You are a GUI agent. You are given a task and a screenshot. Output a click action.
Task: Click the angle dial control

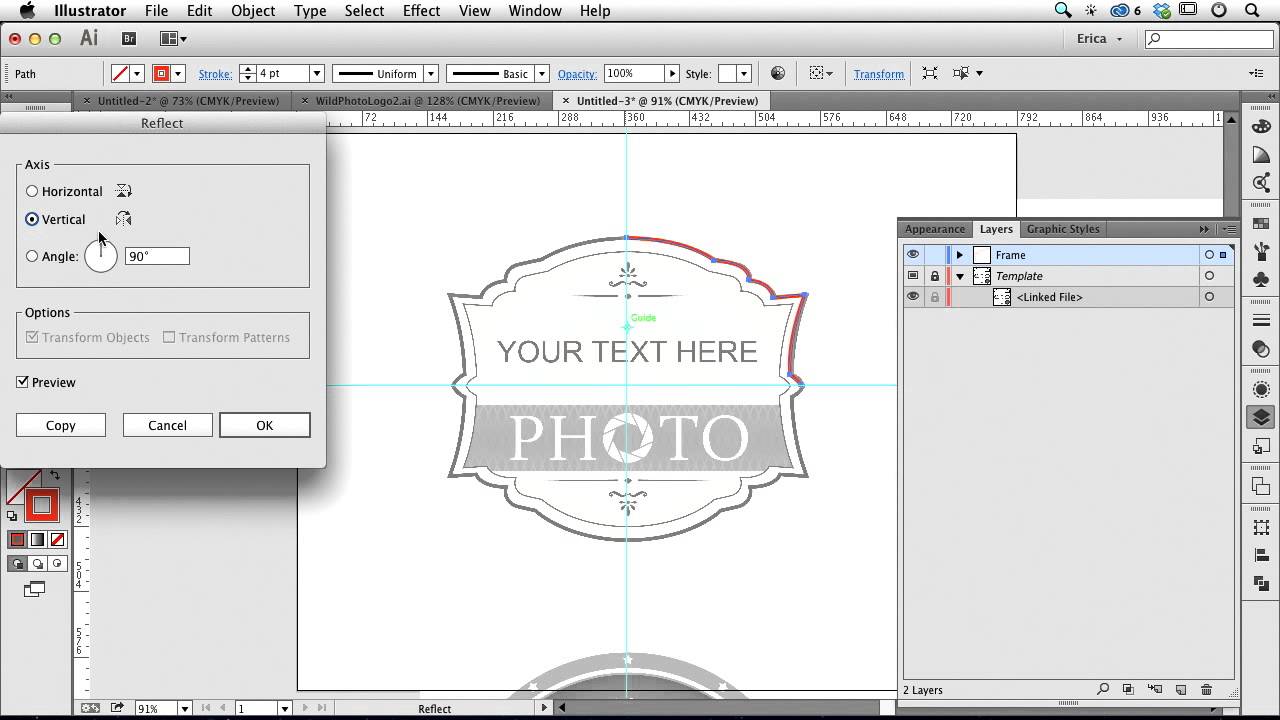101,256
